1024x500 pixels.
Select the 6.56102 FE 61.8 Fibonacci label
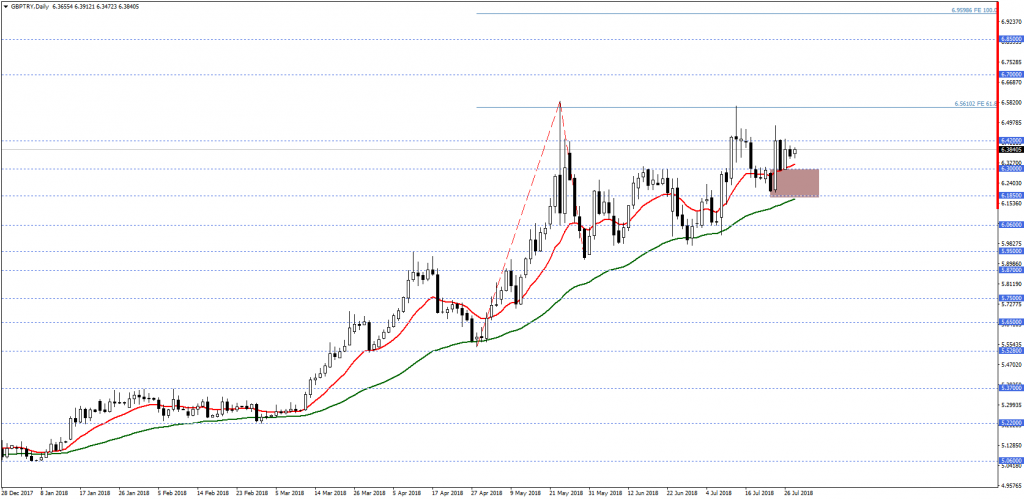pos(974,104)
